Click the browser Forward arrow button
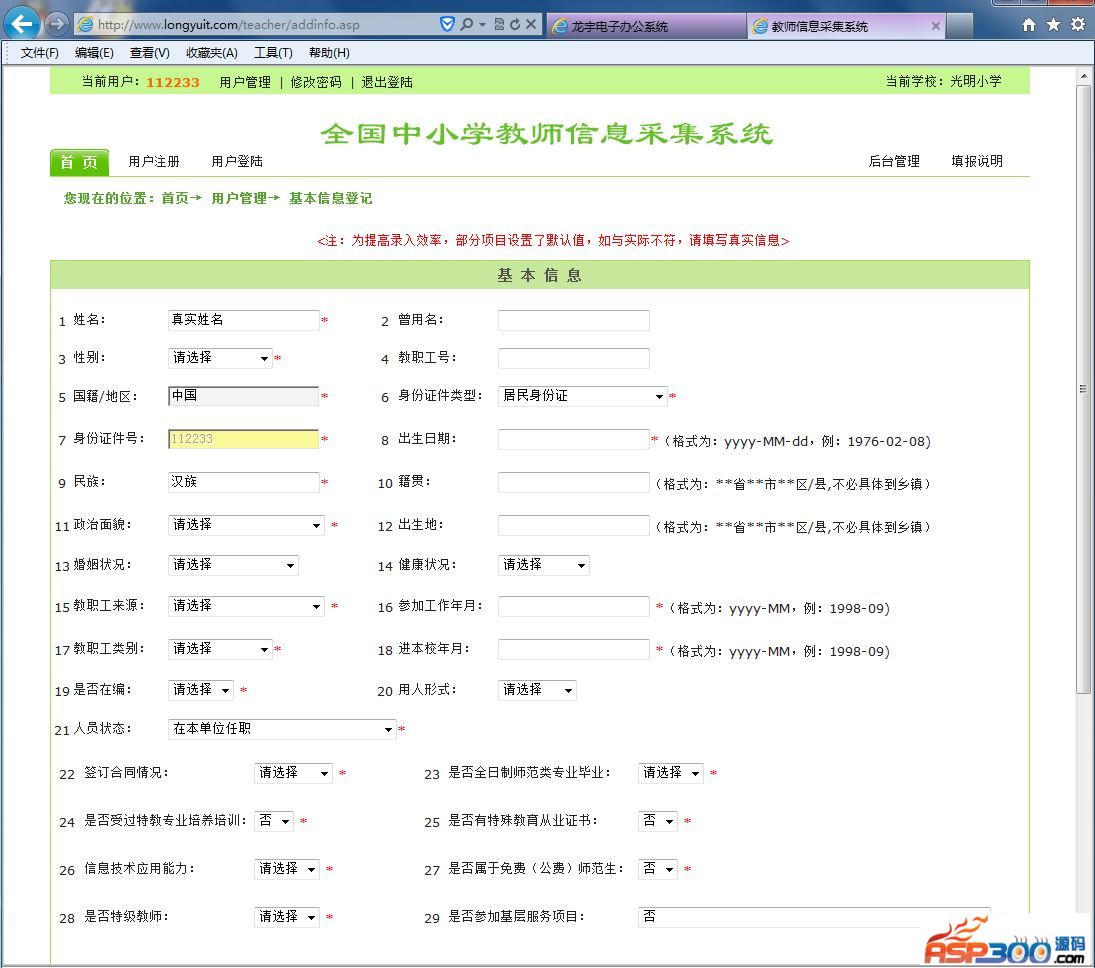The image size is (1095, 968). 57,24
